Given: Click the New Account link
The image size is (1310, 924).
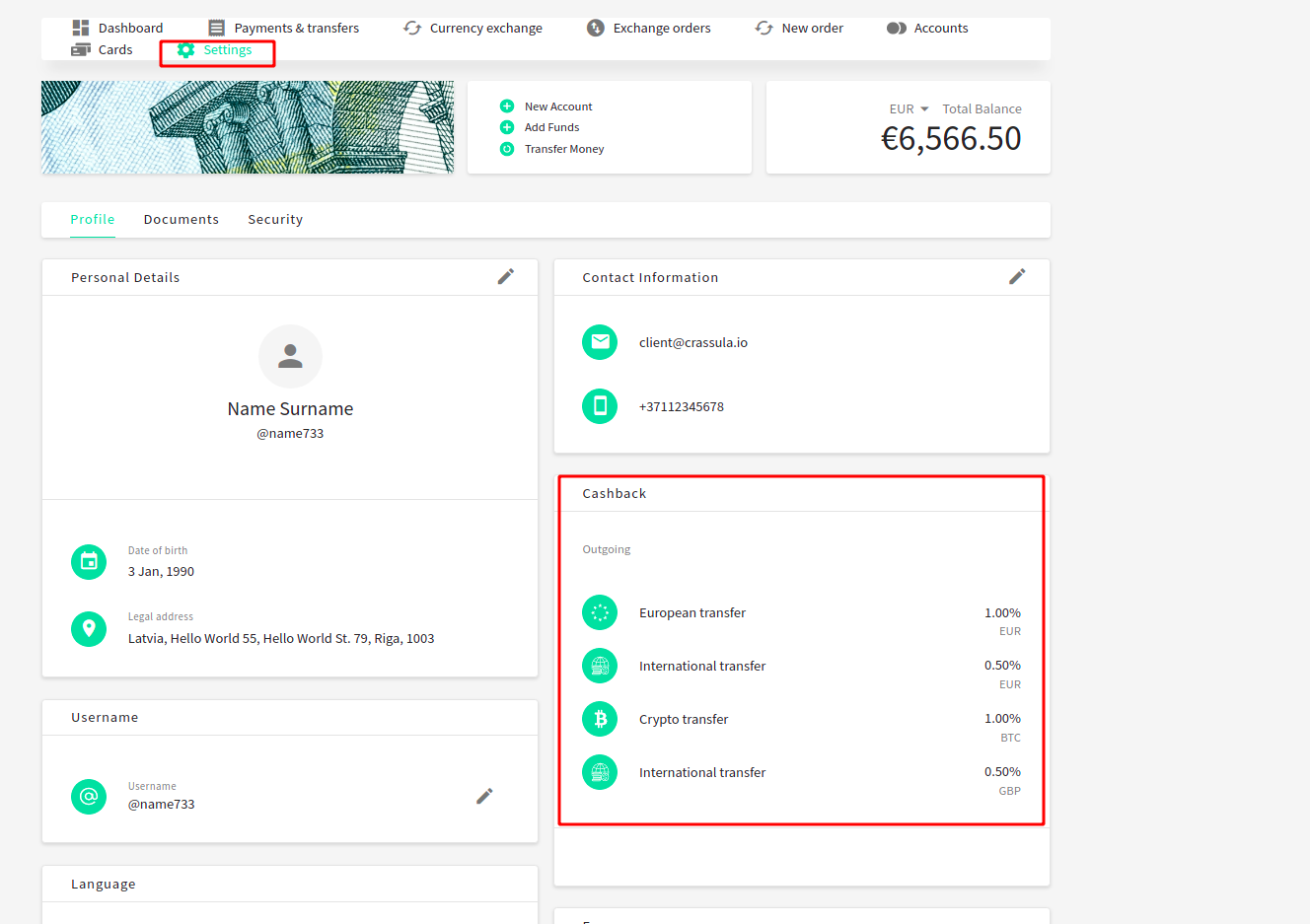Looking at the screenshot, I should [557, 107].
